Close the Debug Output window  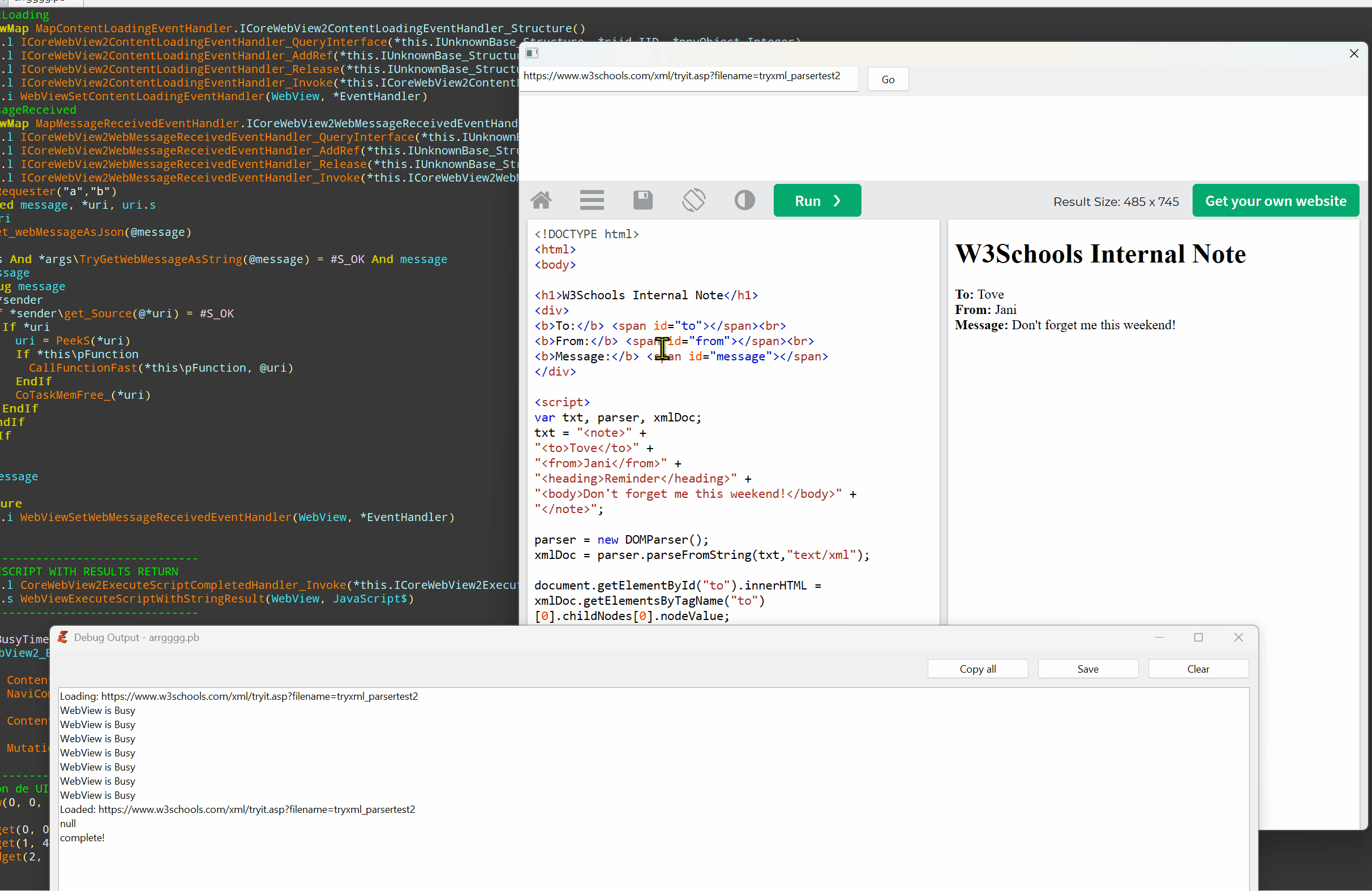(x=1238, y=638)
